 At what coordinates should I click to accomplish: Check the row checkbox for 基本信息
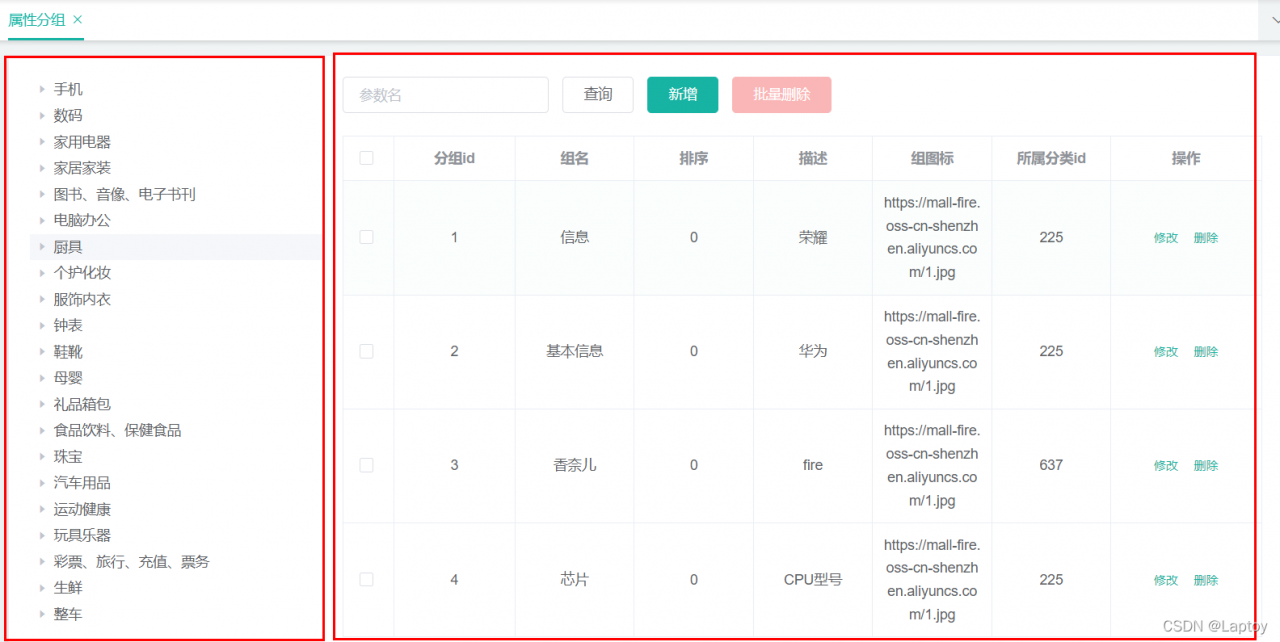(x=367, y=351)
